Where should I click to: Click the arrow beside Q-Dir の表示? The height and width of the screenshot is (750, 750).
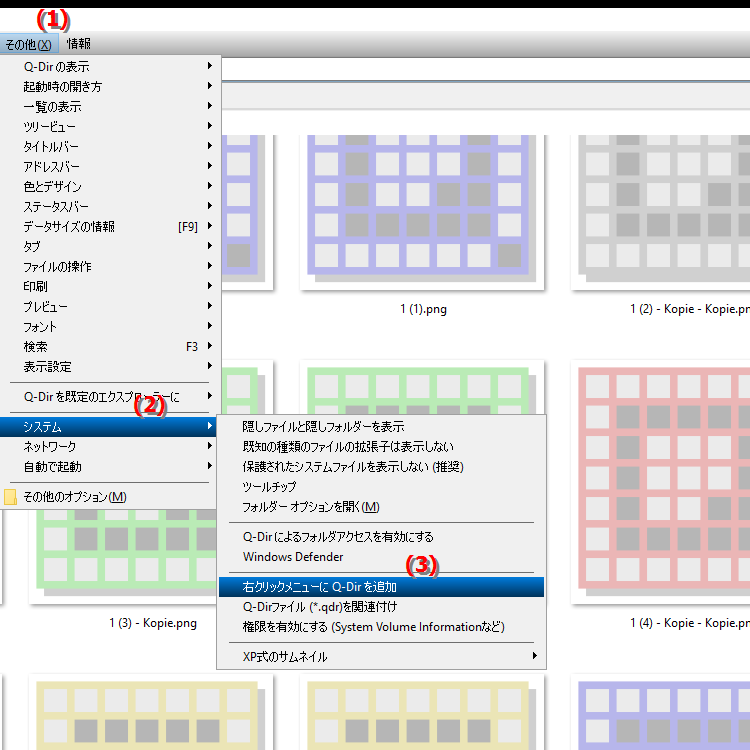coord(210,66)
